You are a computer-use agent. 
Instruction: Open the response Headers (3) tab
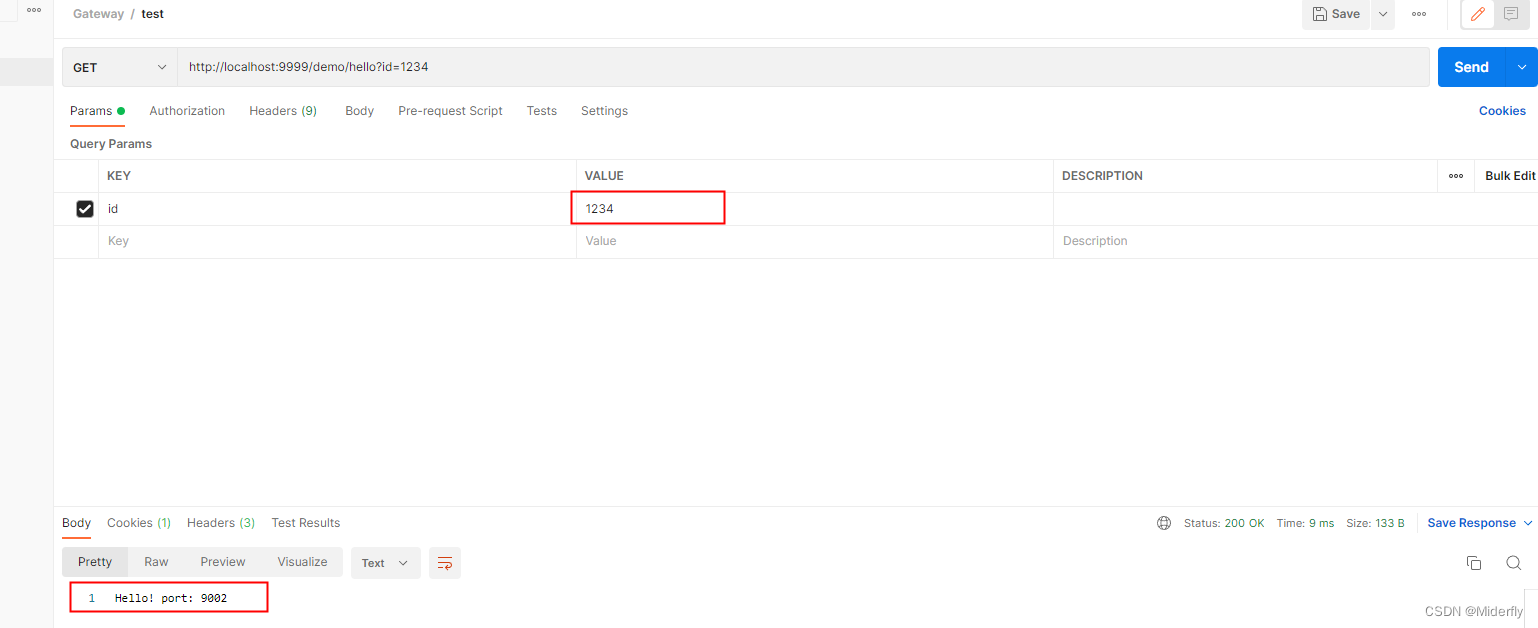coord(221,523)
